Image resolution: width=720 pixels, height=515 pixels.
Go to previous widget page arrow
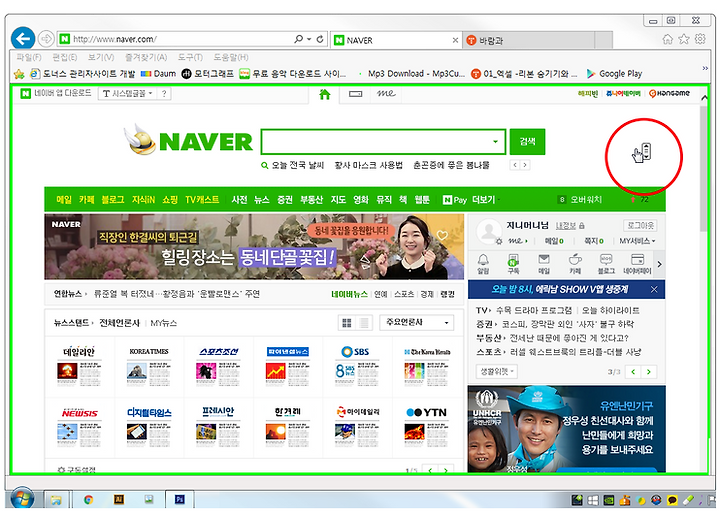(x=633, y=372)
